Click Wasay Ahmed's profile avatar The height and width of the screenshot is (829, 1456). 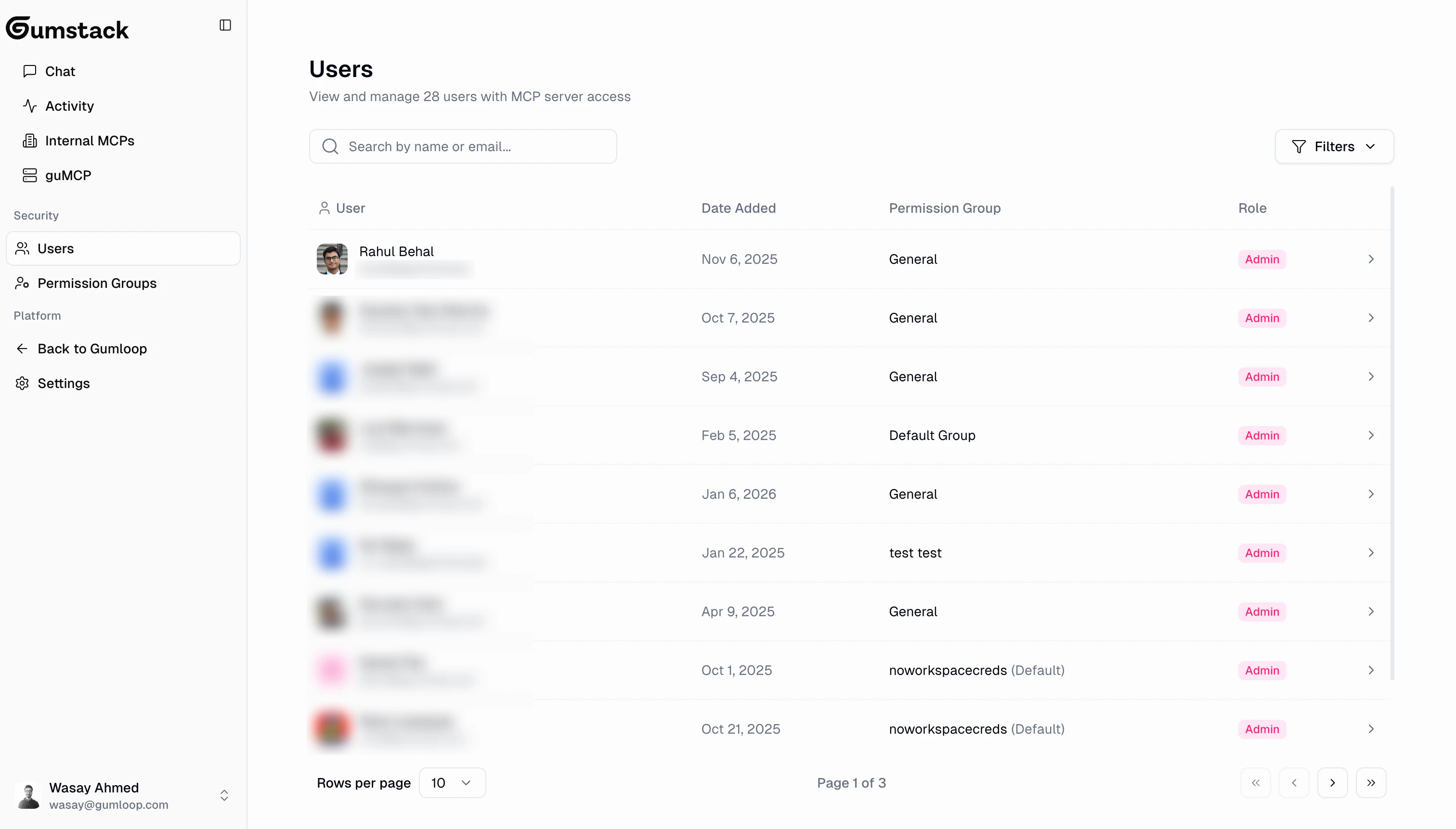coord(28,795)
